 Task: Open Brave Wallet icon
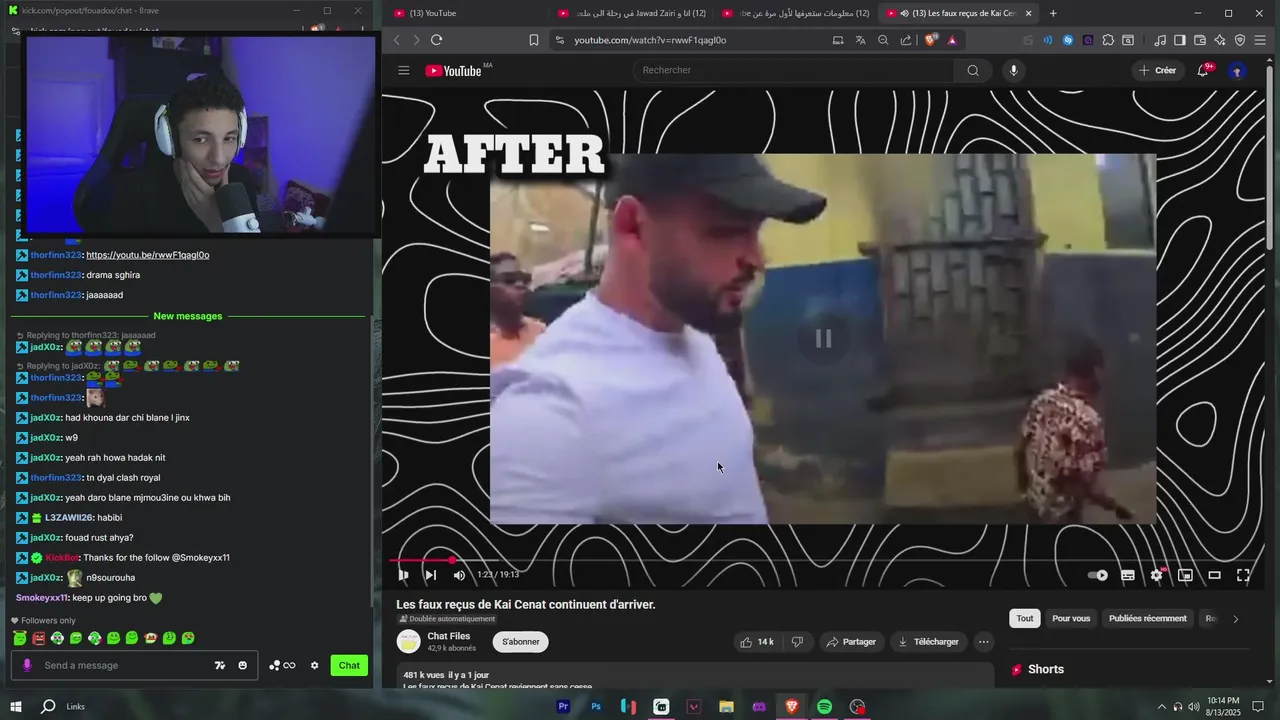(1200, 40)
